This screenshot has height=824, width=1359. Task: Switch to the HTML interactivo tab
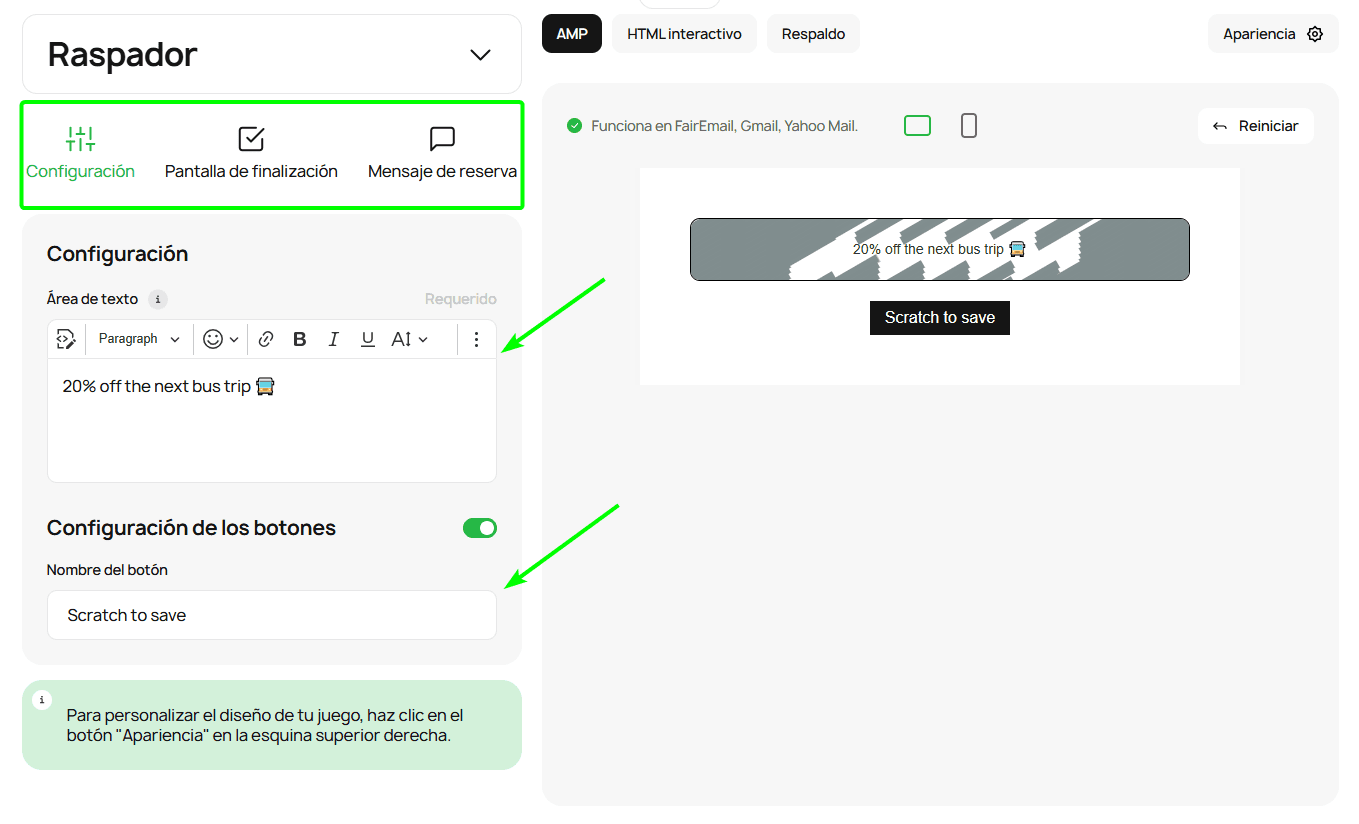point(684,33)
